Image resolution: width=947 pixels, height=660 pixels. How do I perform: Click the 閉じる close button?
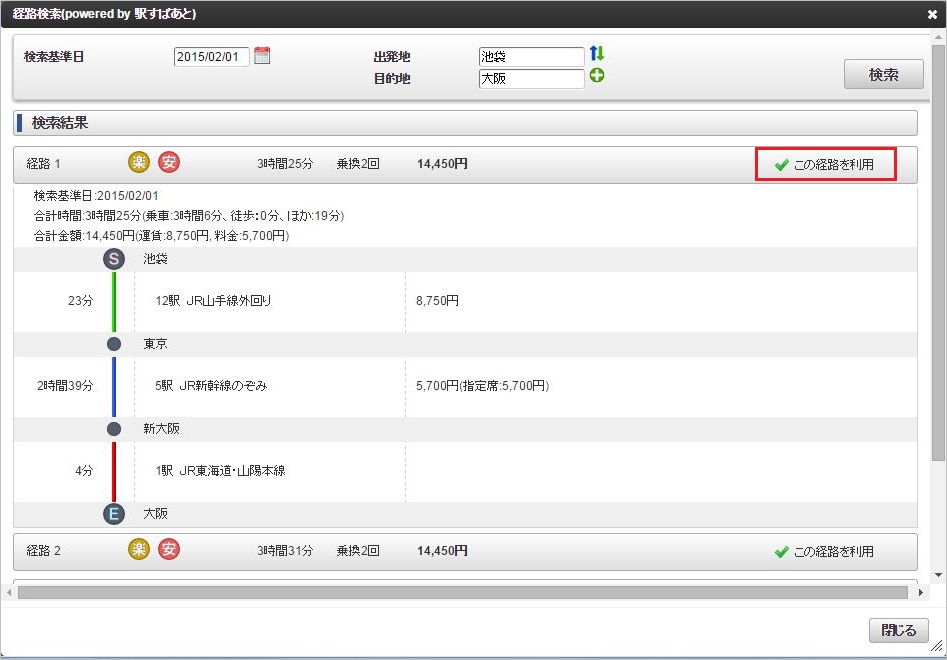(x=899, y=630)
